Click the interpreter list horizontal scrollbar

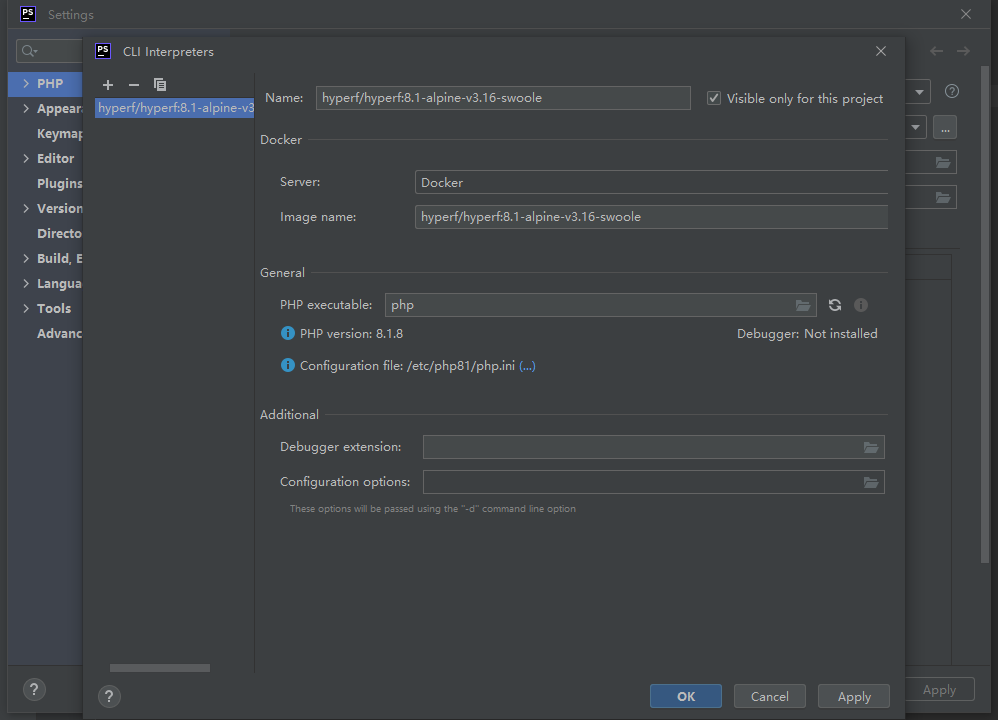[160, 668]
